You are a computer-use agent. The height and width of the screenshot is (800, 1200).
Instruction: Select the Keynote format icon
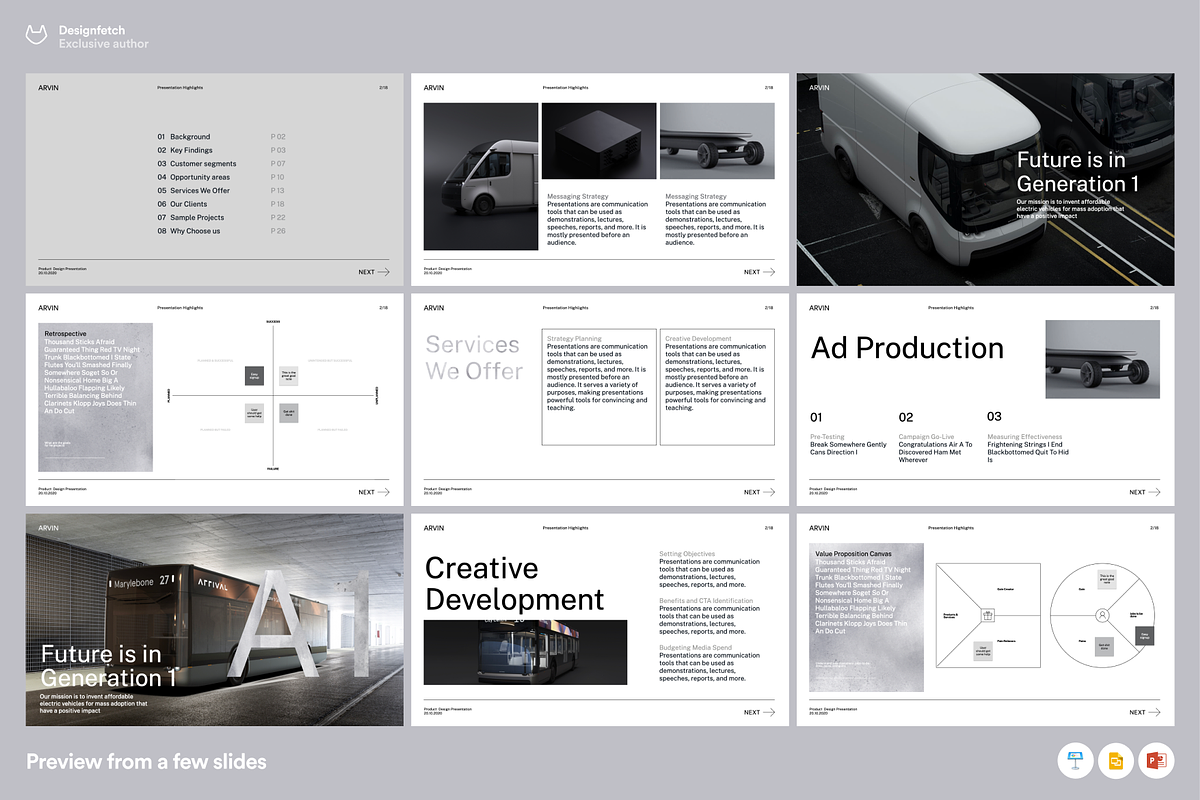1074,762
